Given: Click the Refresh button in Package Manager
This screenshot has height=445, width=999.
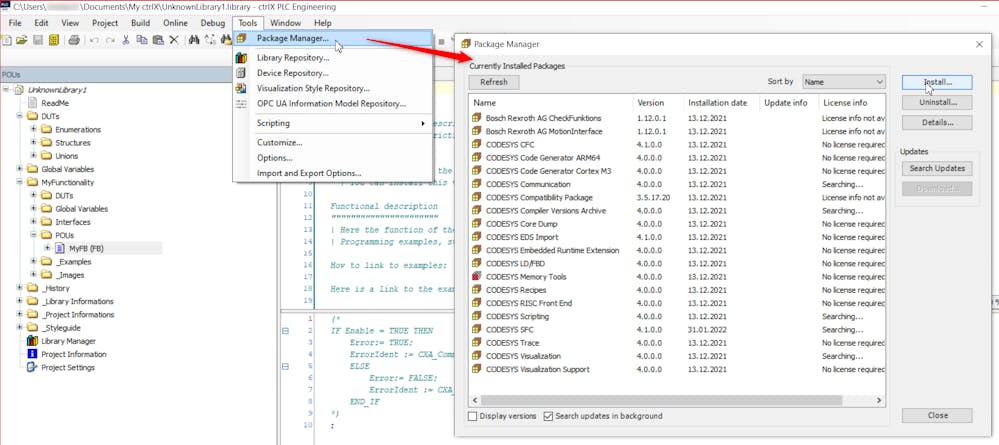Looking at the screenshot, I should [x=494, y=82].
